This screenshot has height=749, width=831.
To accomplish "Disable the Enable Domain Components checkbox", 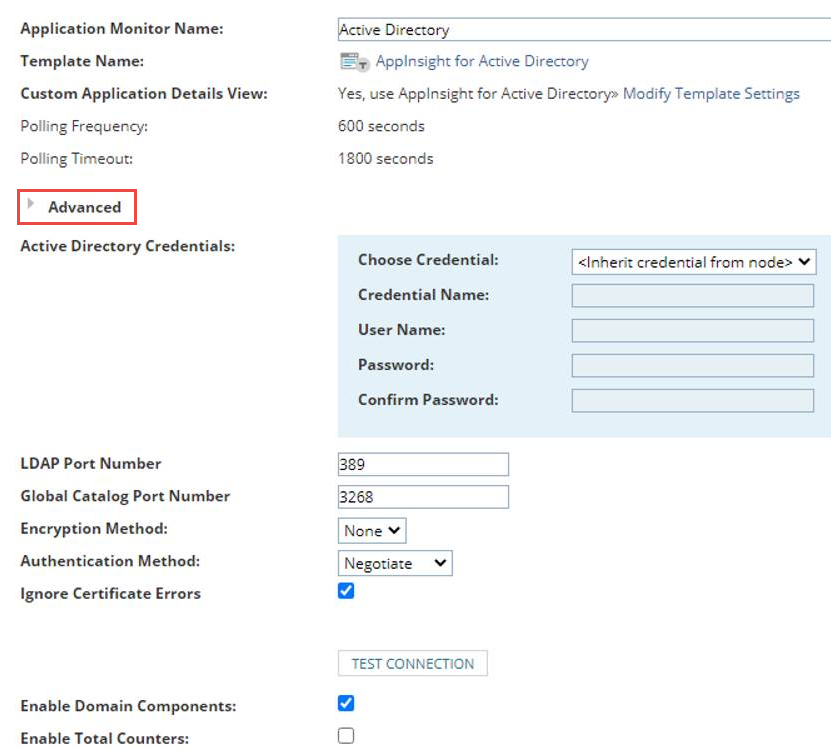I will (346, 704).
